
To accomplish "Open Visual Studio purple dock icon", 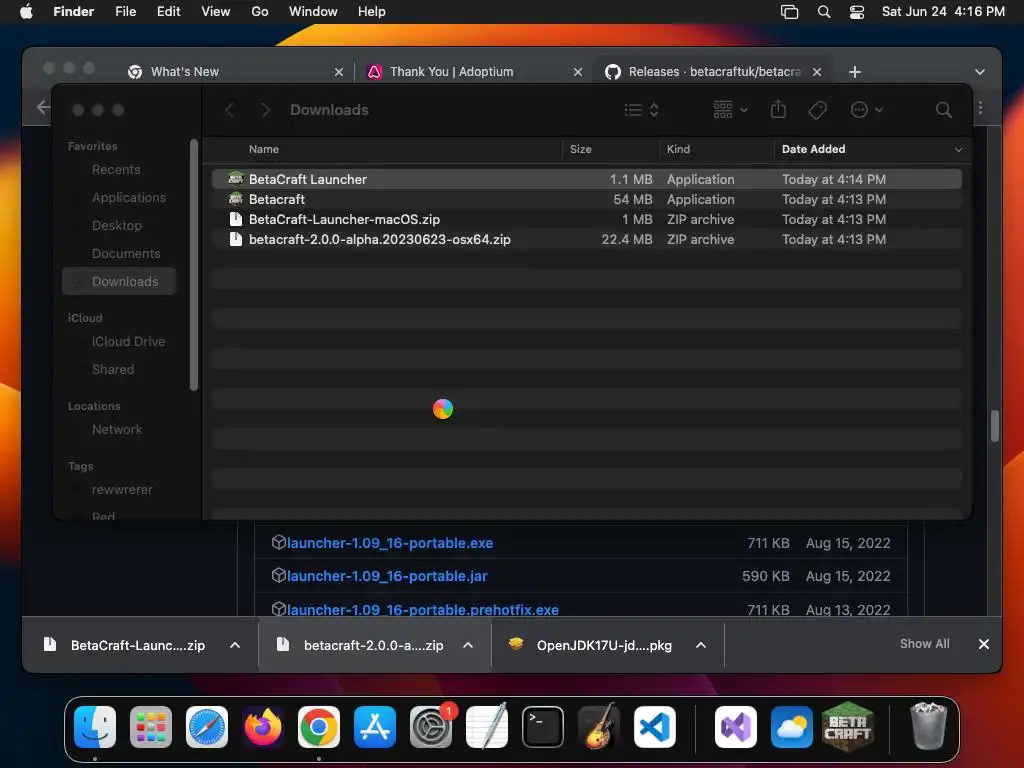I will 736,727.
